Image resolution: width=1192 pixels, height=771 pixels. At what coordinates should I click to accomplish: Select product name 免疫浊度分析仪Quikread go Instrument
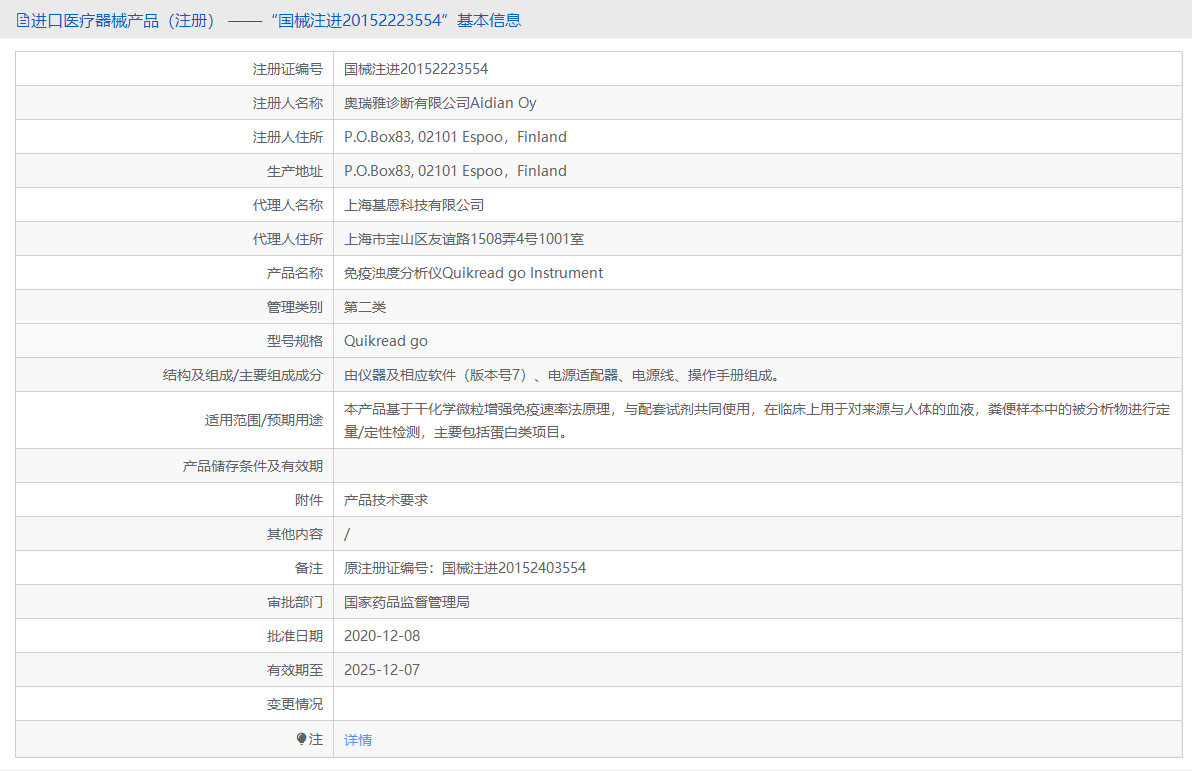[x=472, y=272]
